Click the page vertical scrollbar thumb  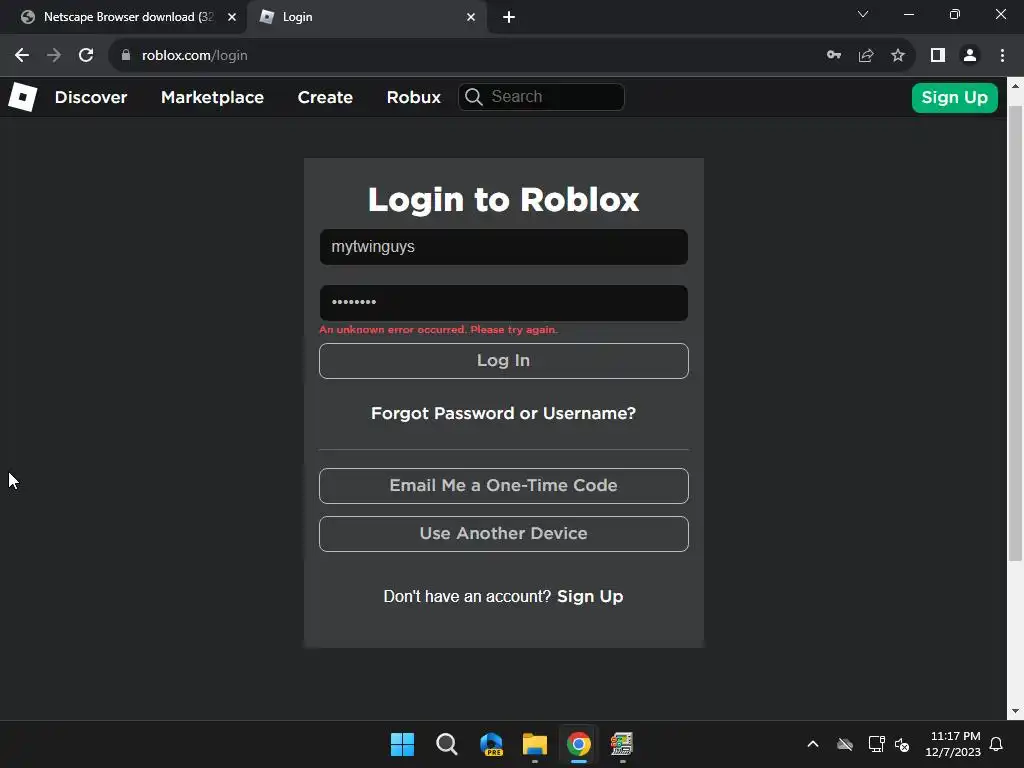[1015, 333]
